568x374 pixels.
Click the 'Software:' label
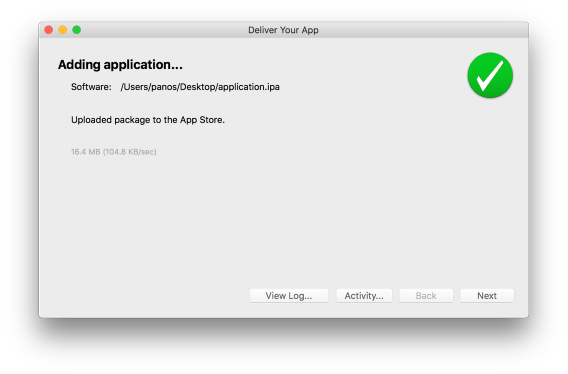91,87
